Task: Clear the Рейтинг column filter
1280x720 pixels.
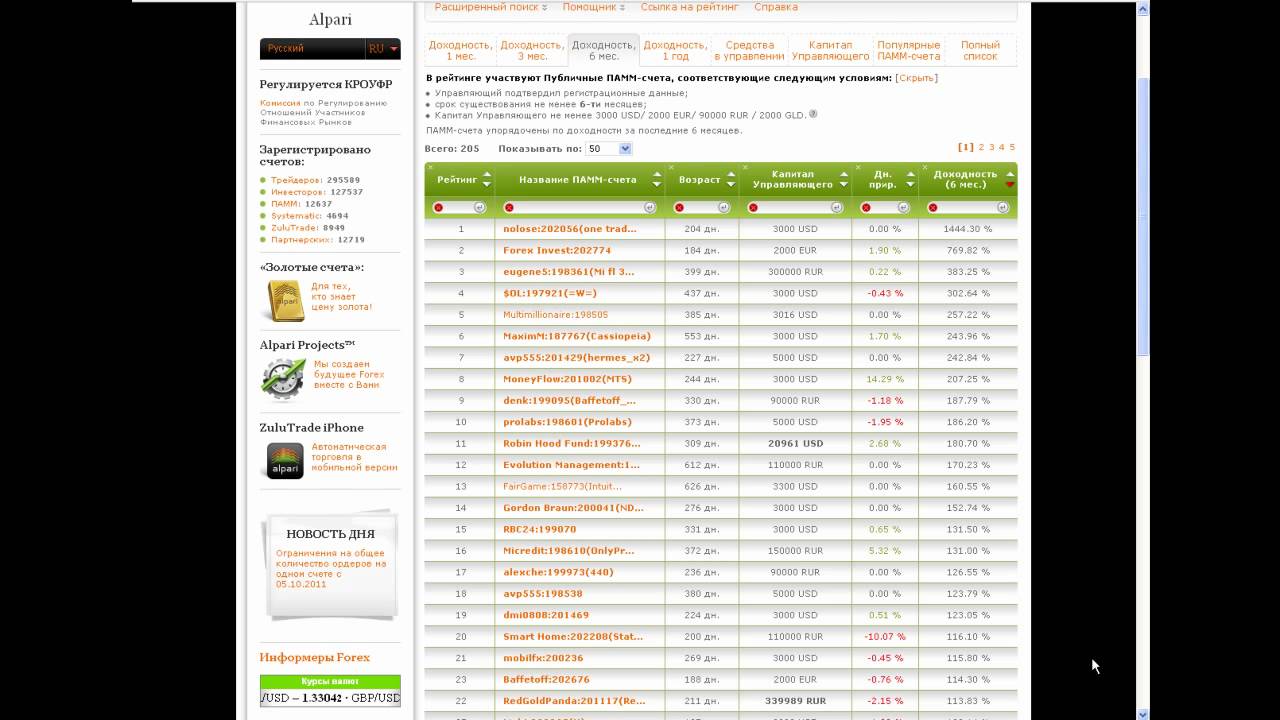Action: pos(438,208)
